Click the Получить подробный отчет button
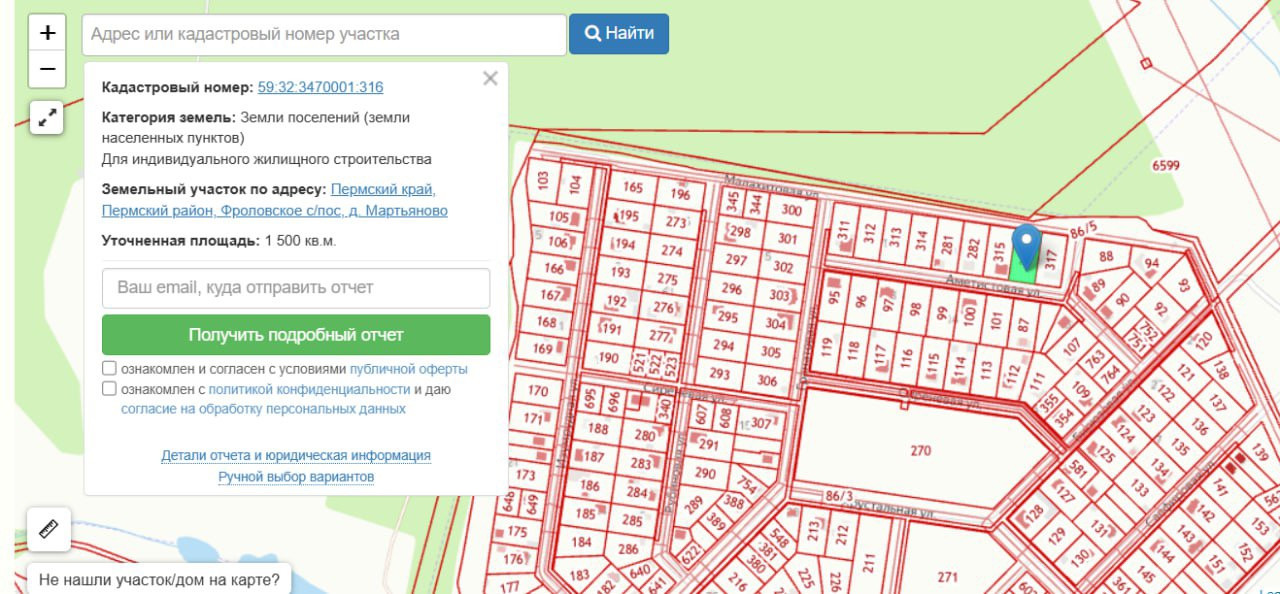Screen dimensions: 1280x594 pyautogui.click(x=296, y=335)
